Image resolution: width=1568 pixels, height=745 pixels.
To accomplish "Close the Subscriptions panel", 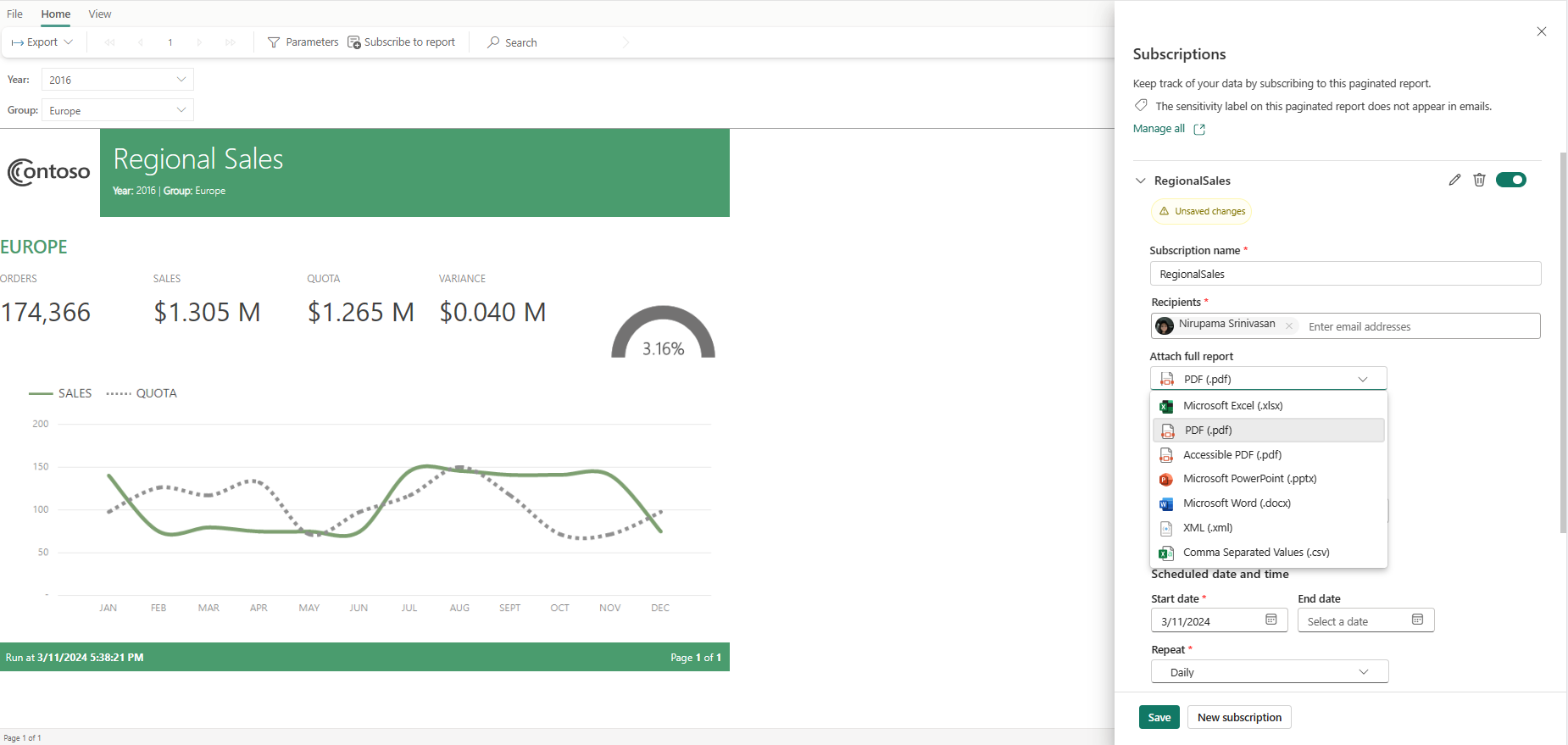I will [x=1541, y=32].
